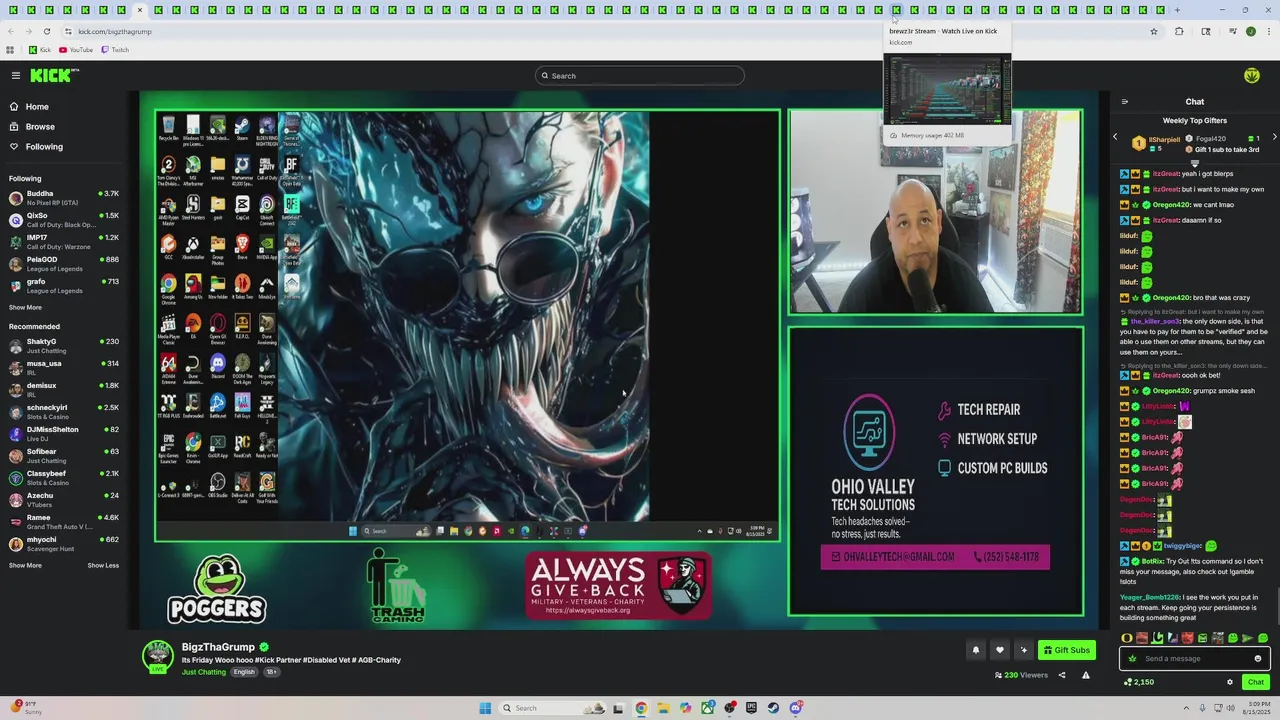Click the 2,150 channel points counter

1139,682
